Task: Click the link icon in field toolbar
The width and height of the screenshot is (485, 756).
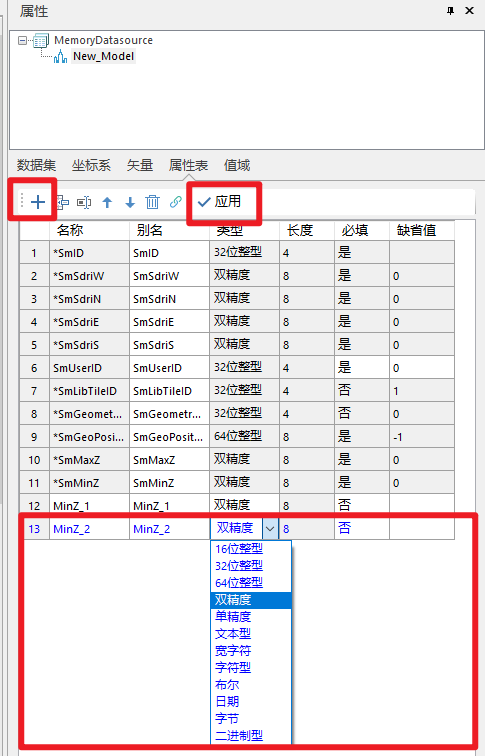Action: pyautogui.click(x=175, y=202)
